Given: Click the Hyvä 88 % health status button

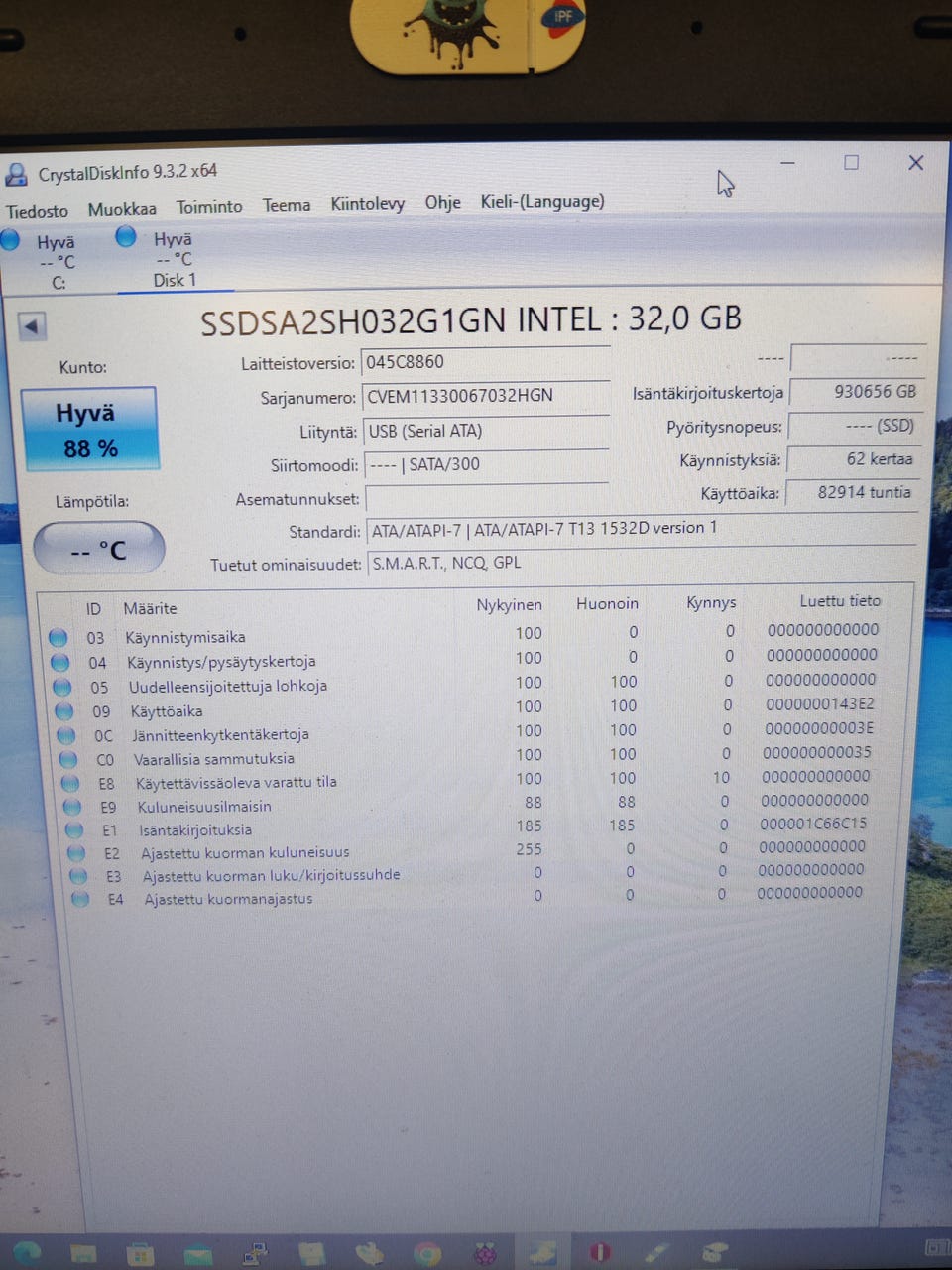Looking at the screenshot, I should click(90, 429).
